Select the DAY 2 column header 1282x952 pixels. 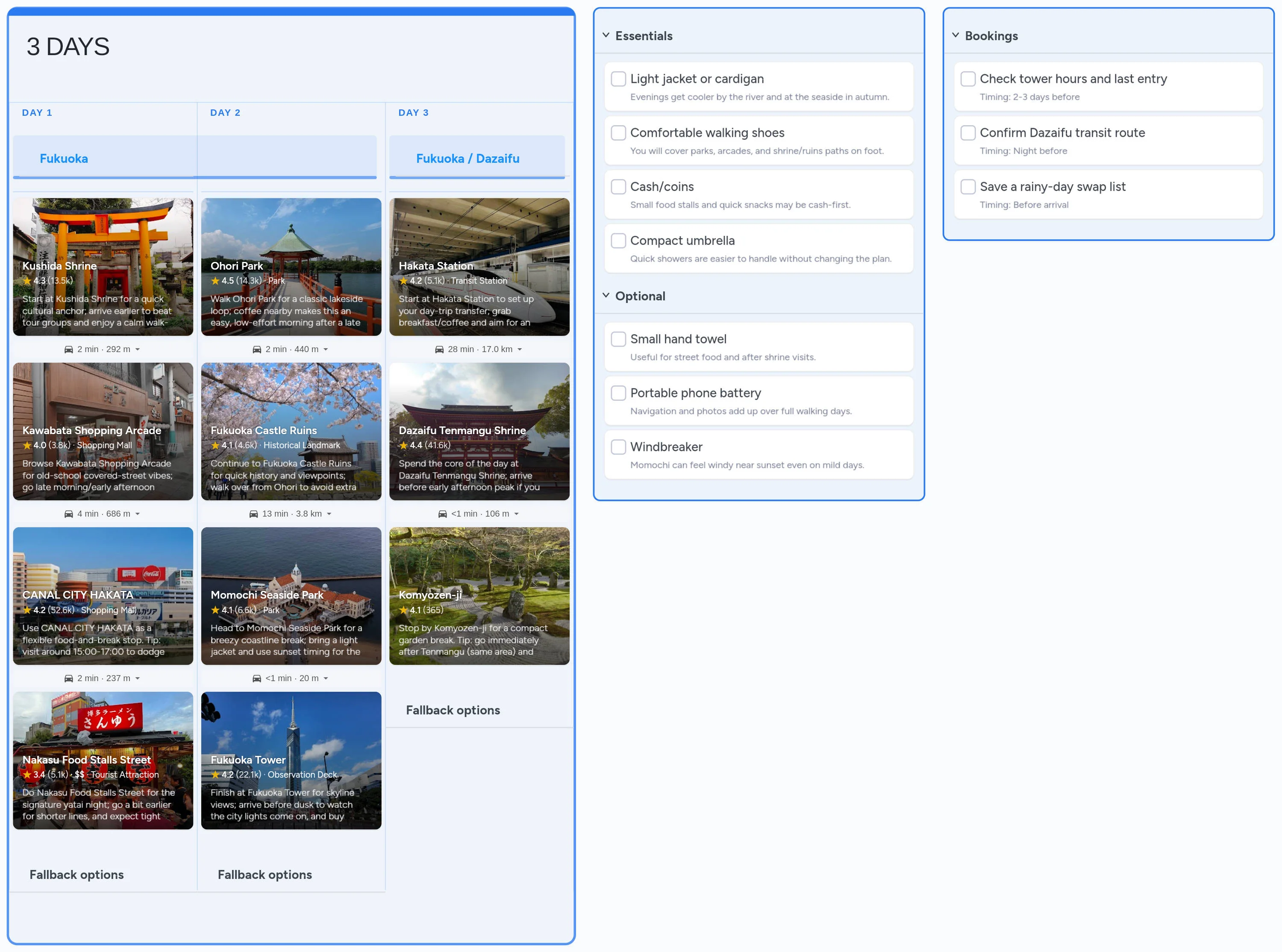[225, 113]
